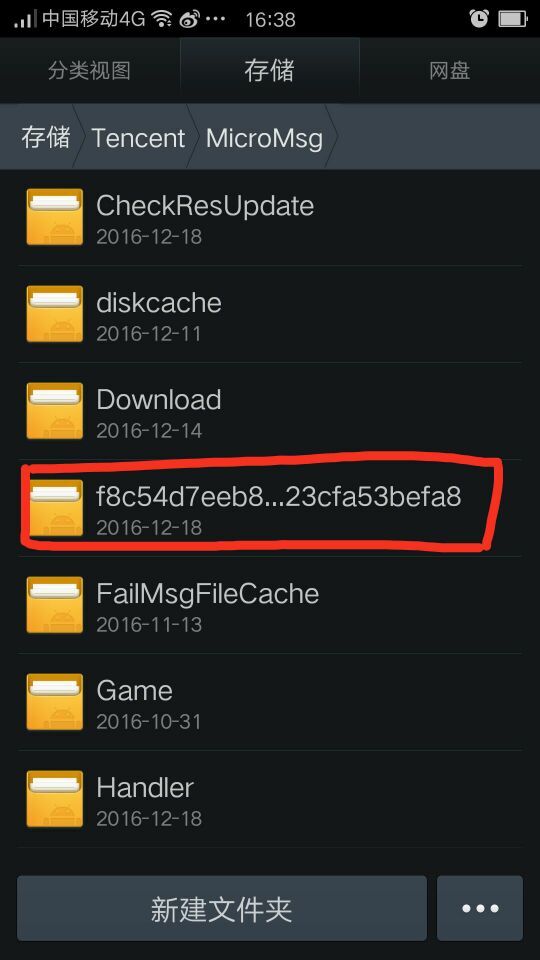The height and width of the screenshot is (960, 540).
Task: Tap the Handler folder dated 2016-12-18
Action: (270, 799)
